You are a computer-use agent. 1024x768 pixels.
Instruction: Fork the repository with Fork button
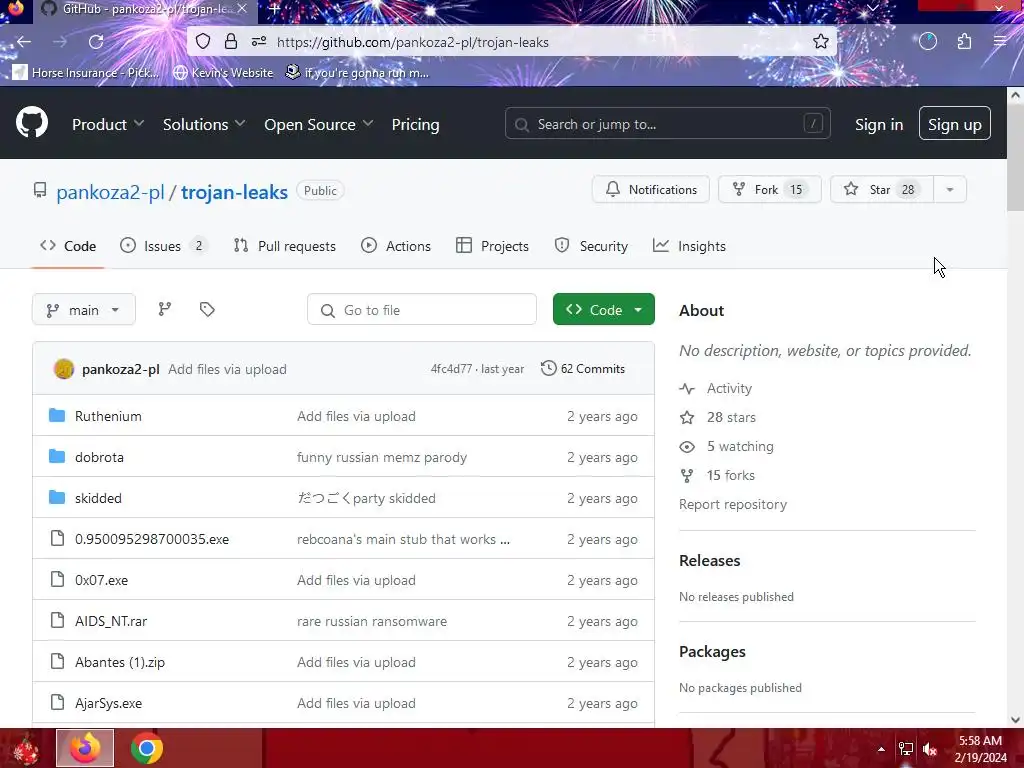[769, 189]
